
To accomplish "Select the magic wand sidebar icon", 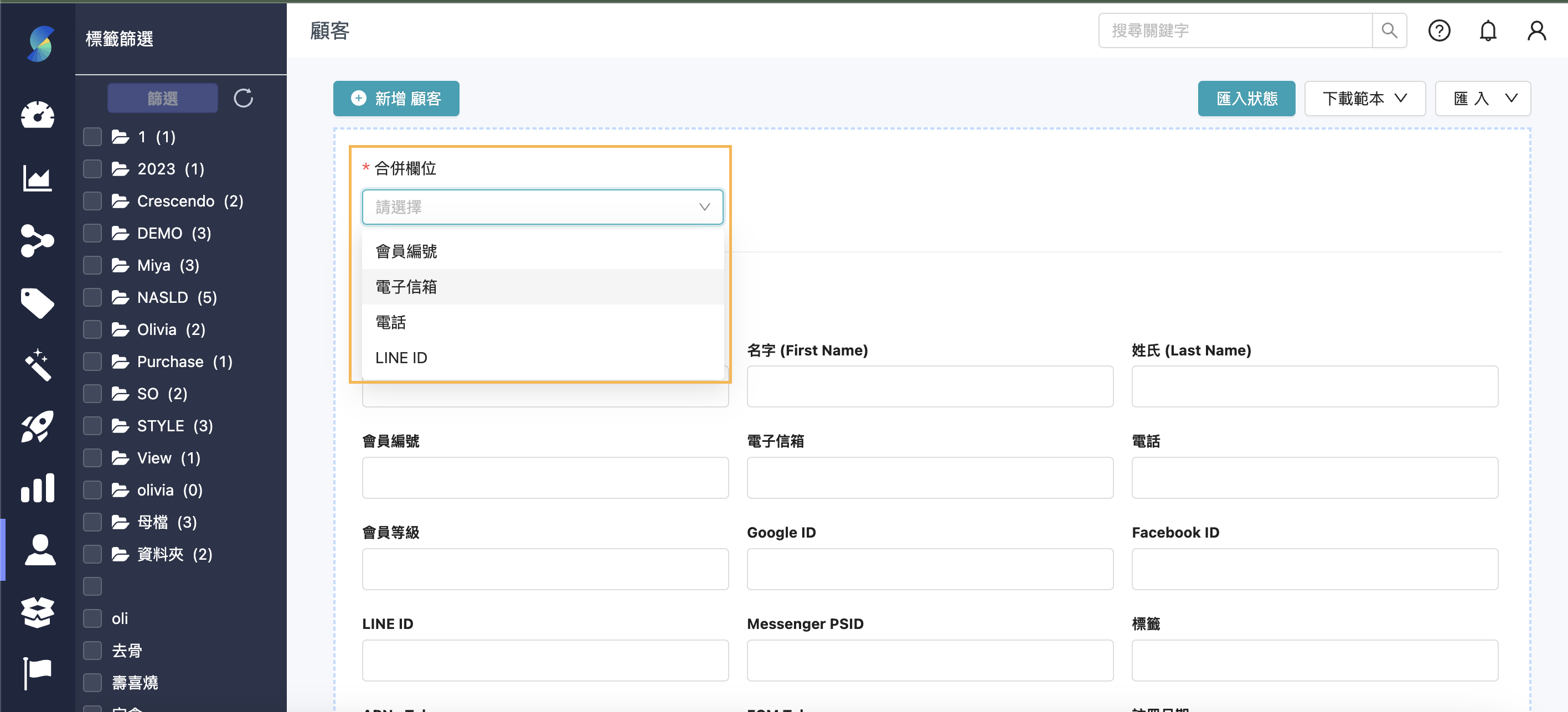I will (x=37, y=364).
